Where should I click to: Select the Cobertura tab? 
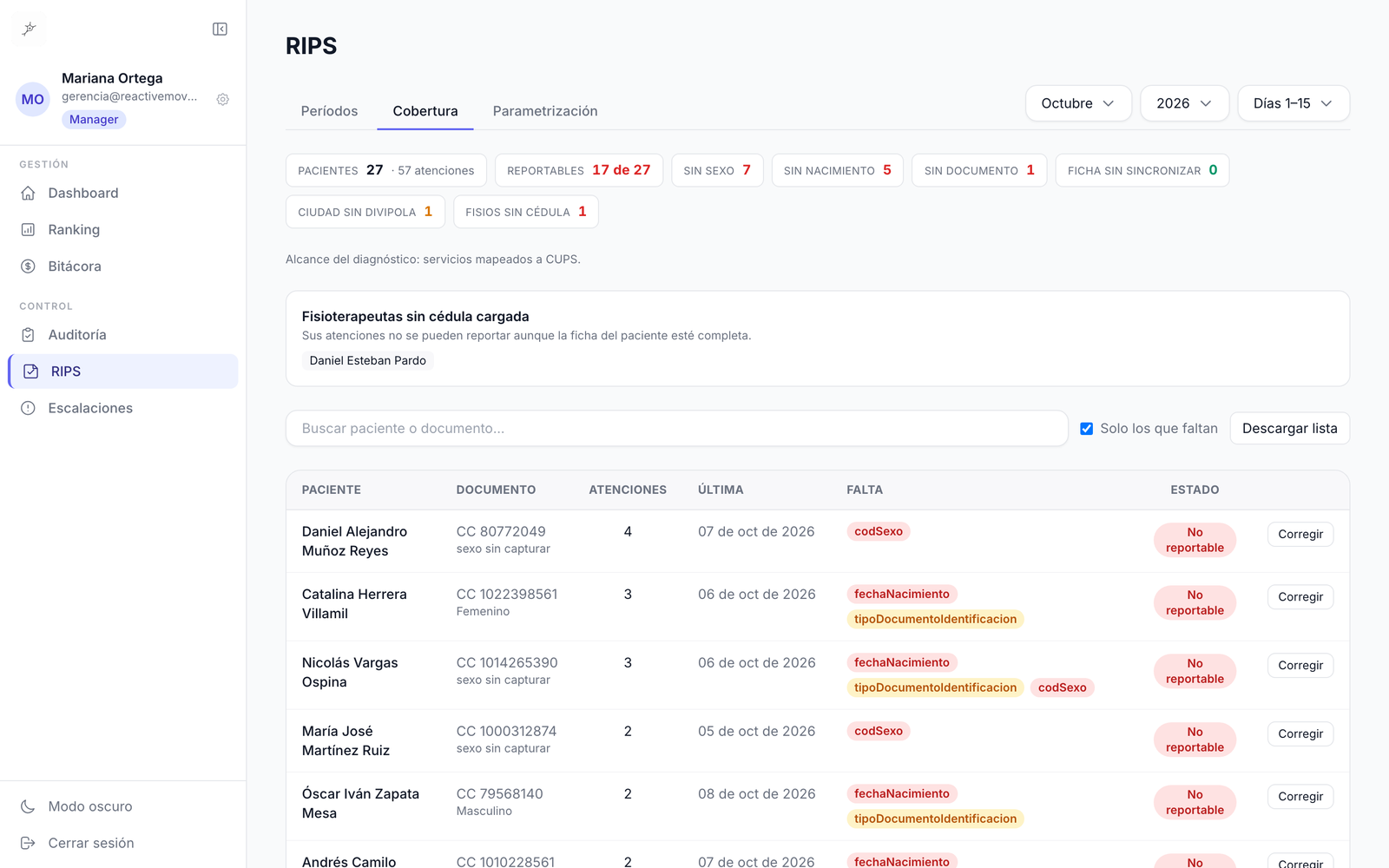pos(425,111)
